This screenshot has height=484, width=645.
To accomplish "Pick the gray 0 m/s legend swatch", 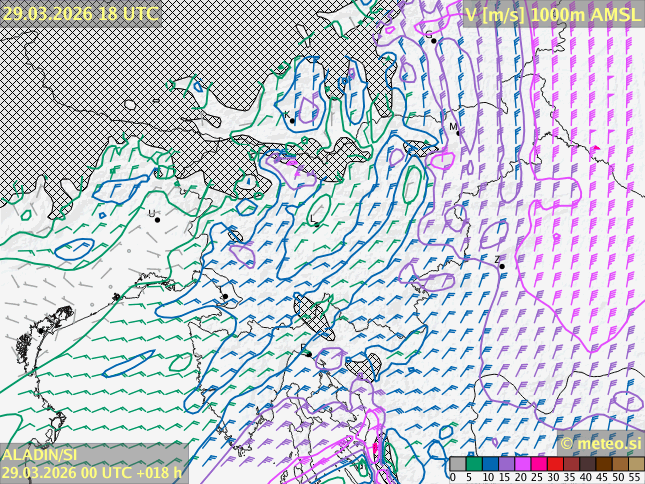I will (x=457, y=464).
